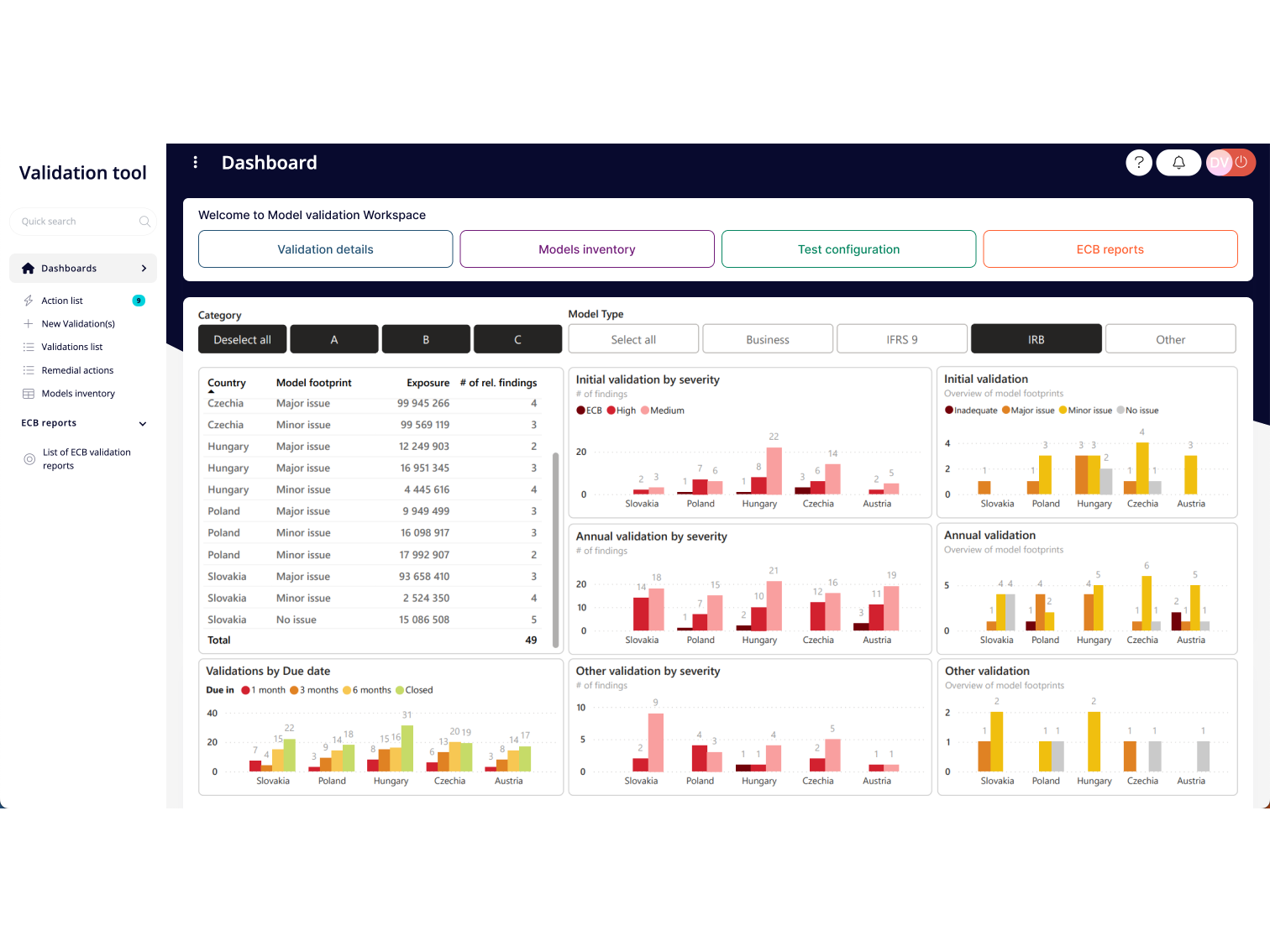Click exposure cell 4 445 616
This screenshot has width=1270, height=952.
(x=427, y=490)
